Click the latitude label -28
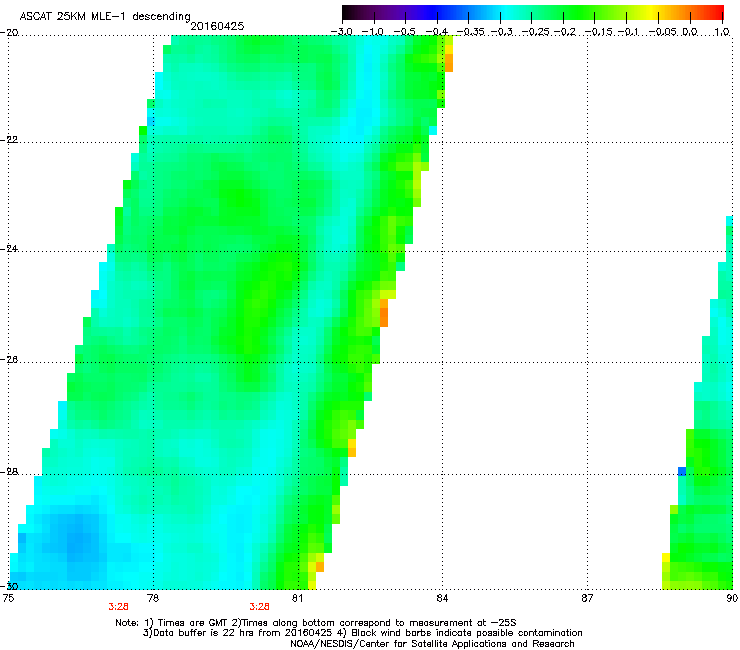The image size is (740, 650). point(9,472)
